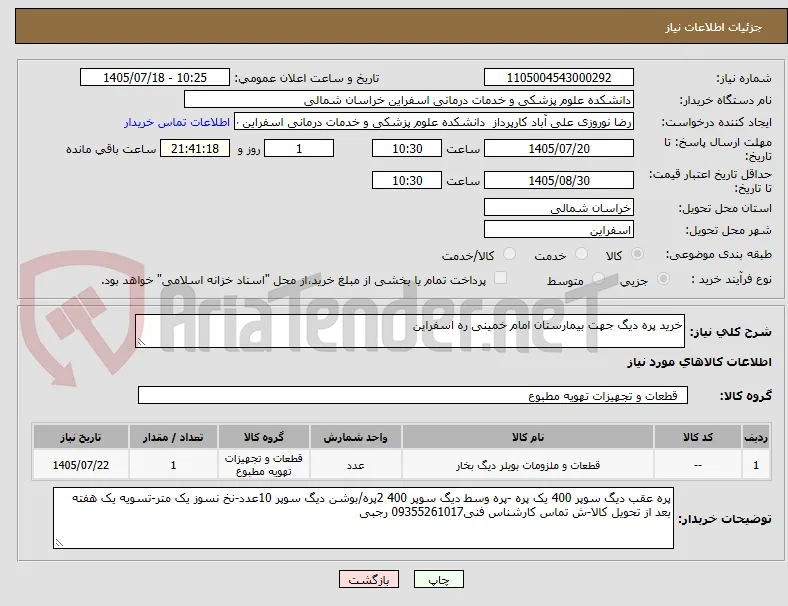This screenshot has width=788, height=606.
Task: Click the نوع فرآیند خرید label
Action: tap(731, 279)
